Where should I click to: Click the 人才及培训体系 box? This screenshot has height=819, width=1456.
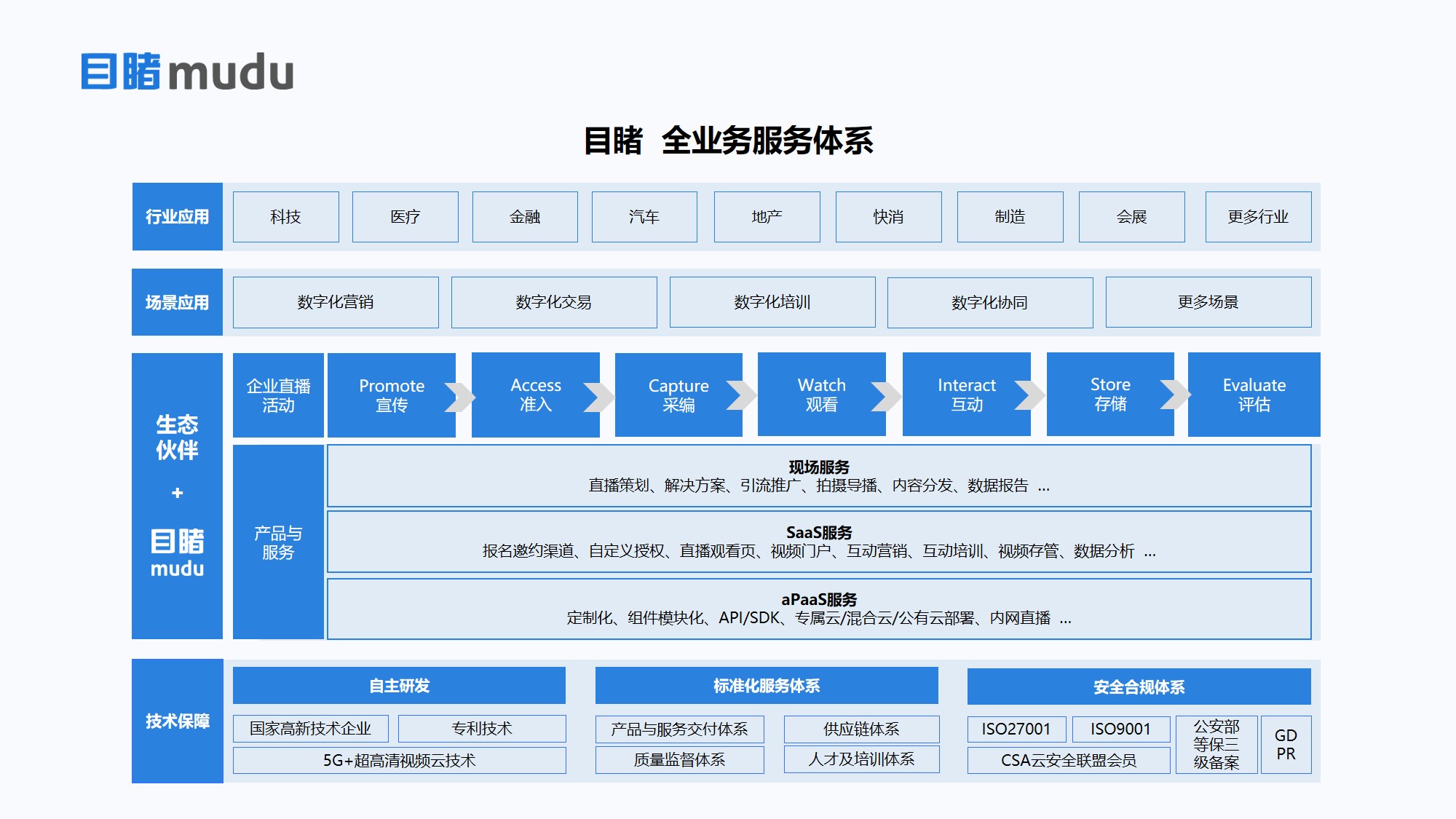tap(862, 759)
